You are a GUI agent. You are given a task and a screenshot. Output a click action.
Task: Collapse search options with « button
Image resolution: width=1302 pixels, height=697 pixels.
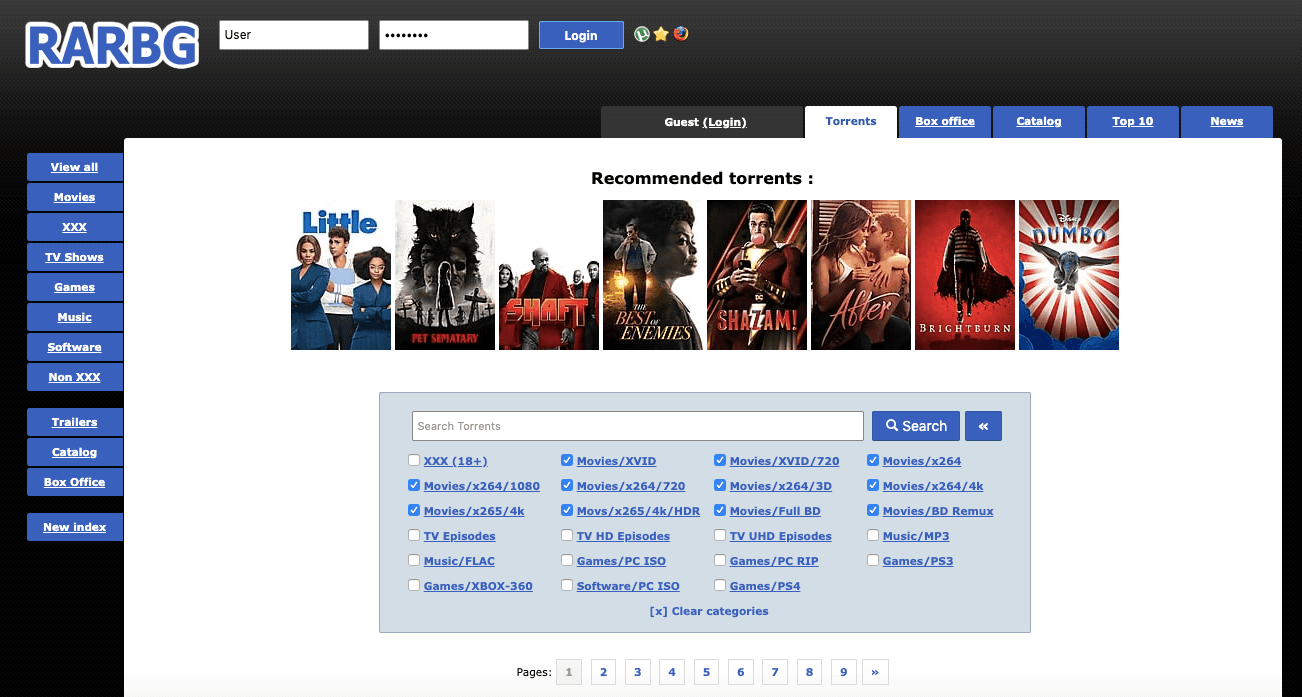coord(983,426)
